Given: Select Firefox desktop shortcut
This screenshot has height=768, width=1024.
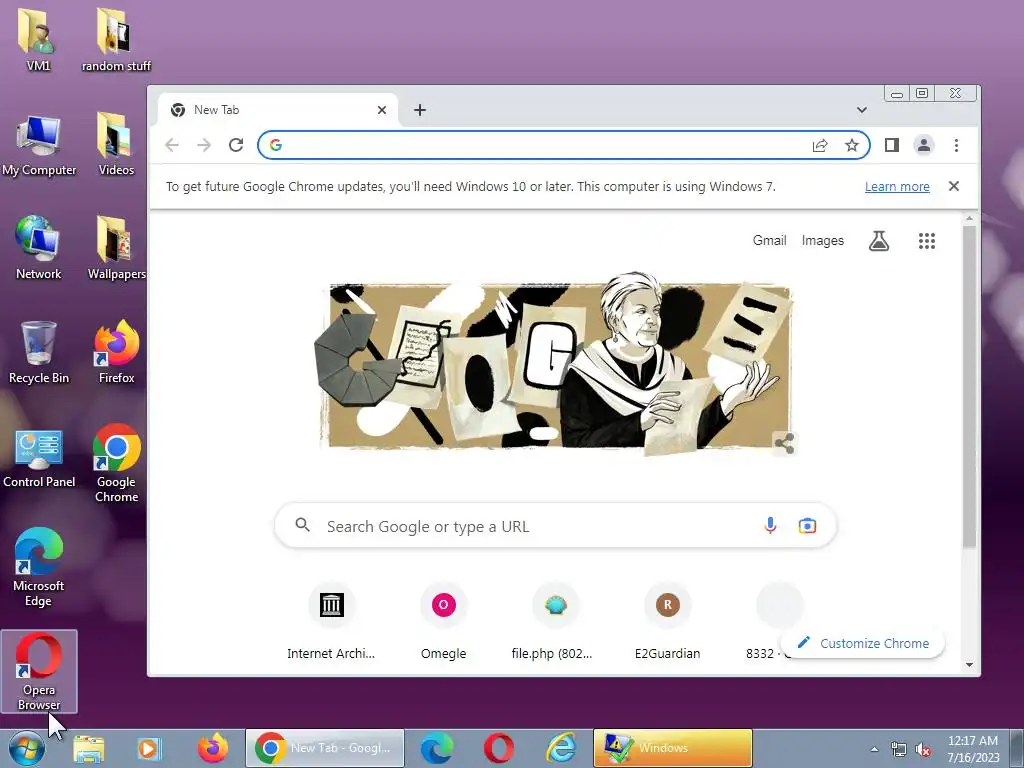Looking at the screenshot, I should click(x=116, y=353).
